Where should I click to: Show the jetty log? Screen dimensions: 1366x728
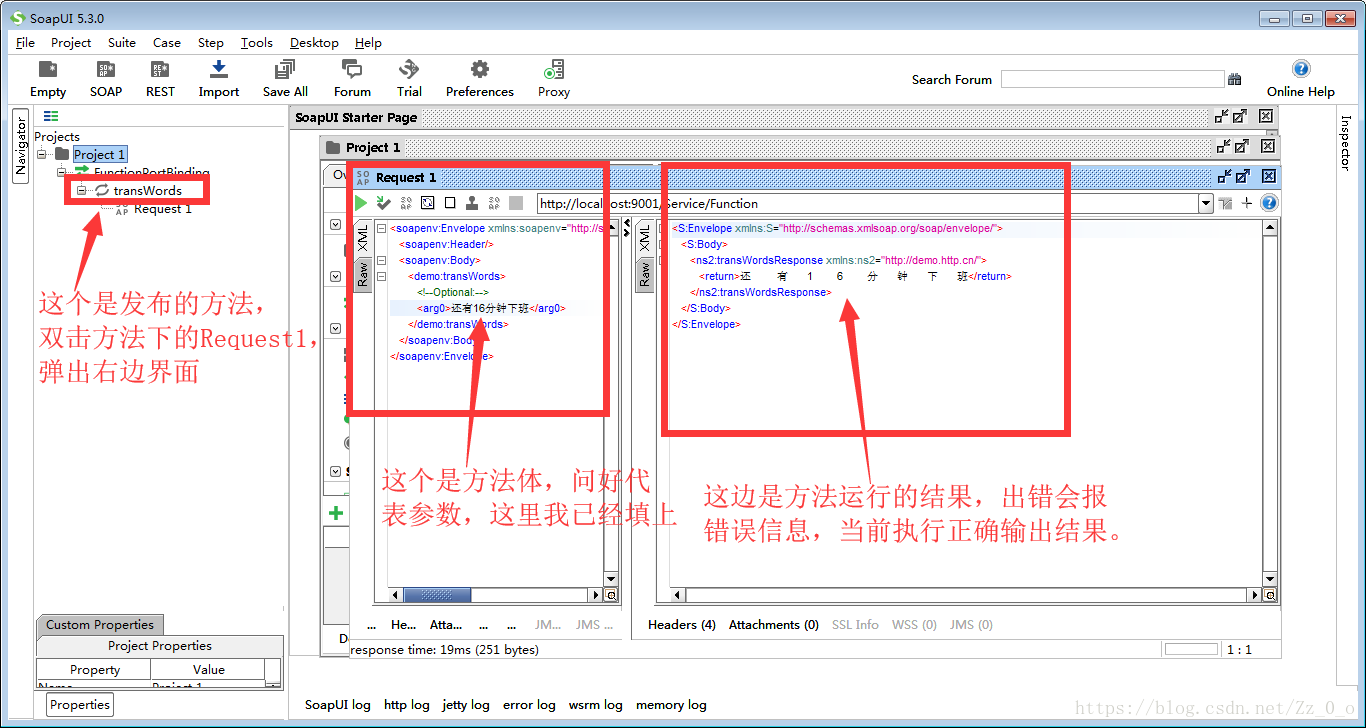(x=466, y=704)
